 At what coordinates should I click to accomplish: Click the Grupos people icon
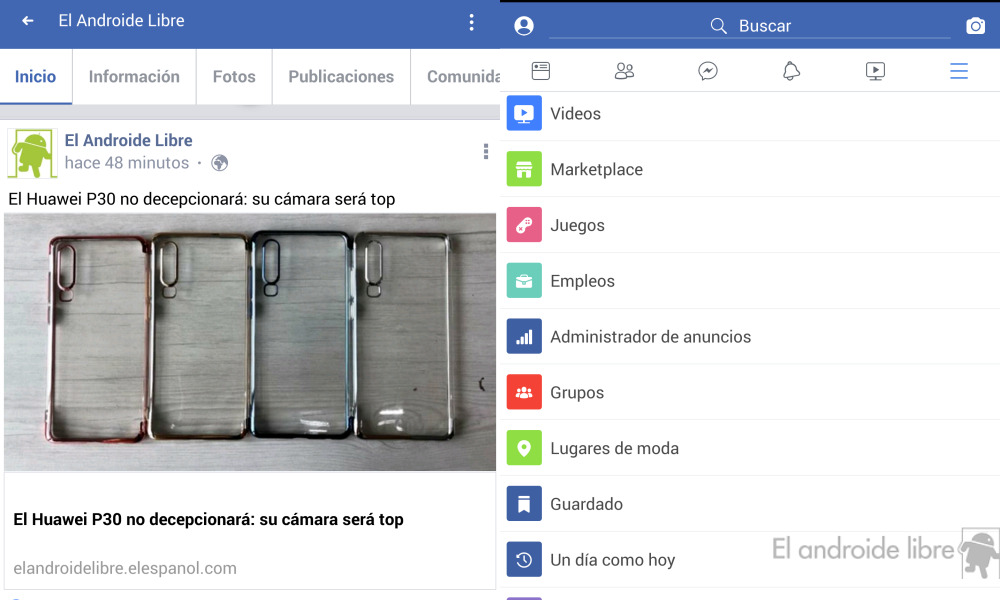524,392
